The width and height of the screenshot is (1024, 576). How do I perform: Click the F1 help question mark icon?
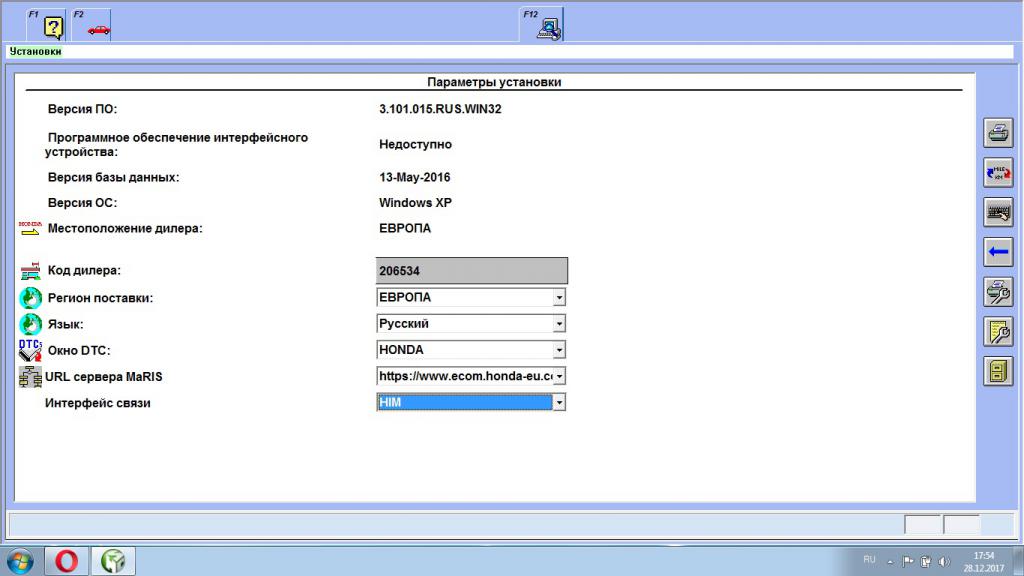click(53, 27)
